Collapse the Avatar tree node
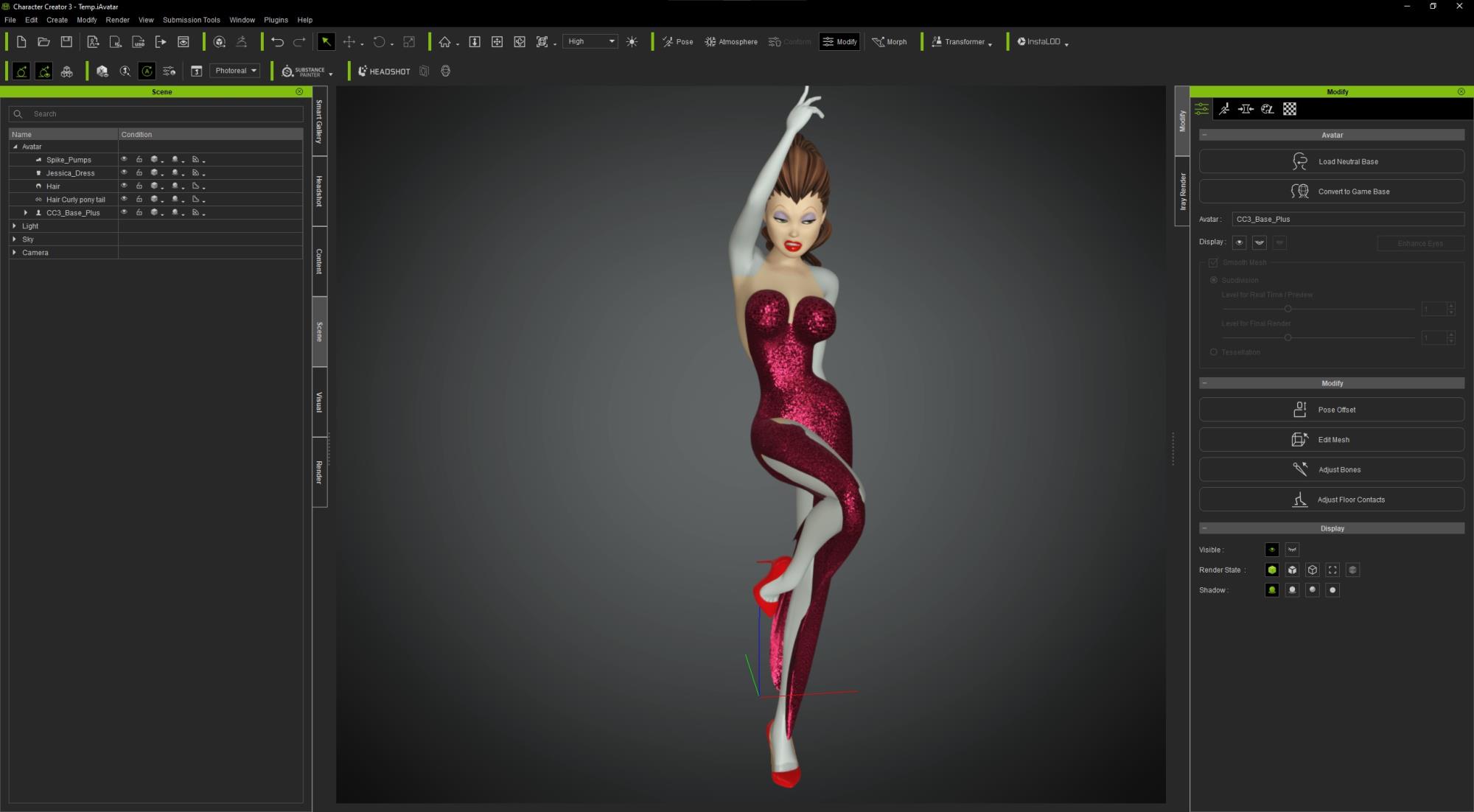 click(15, 147)
